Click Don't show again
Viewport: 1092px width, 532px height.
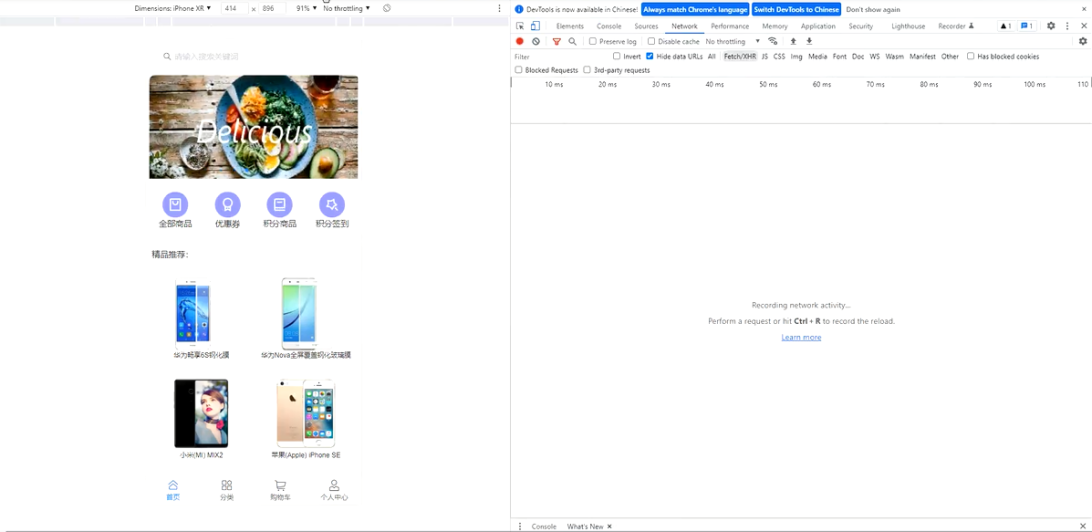tap(873, 9)
